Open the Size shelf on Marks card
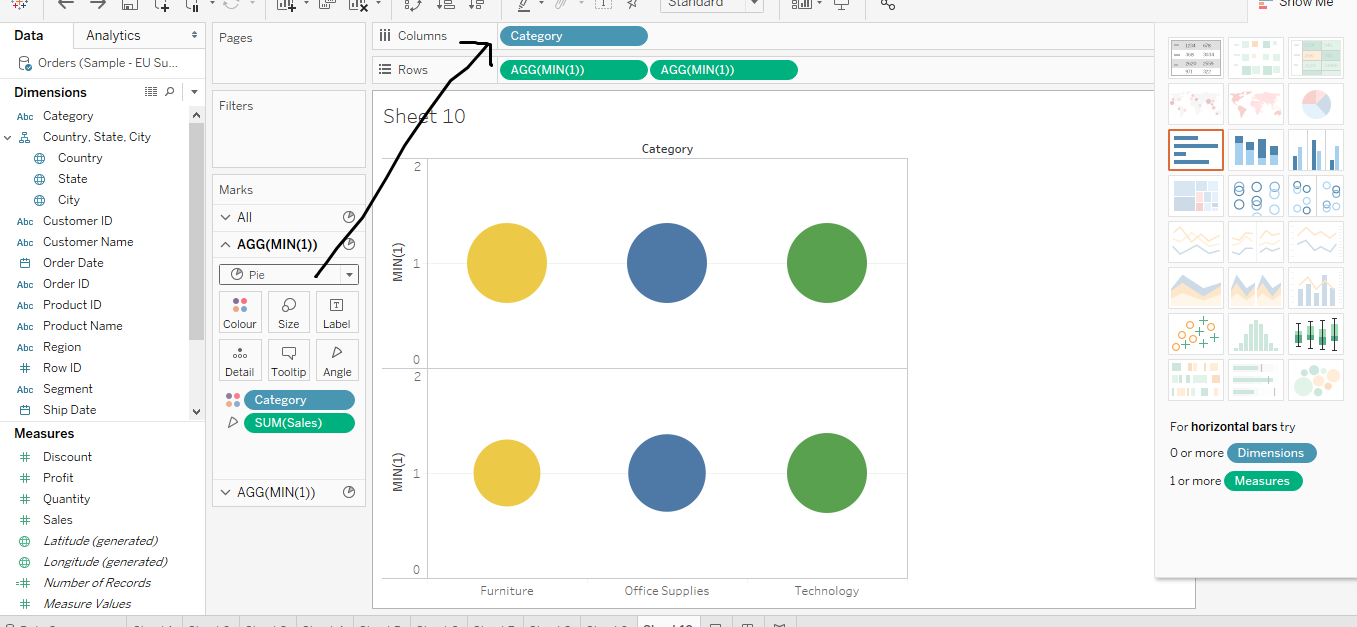The image size is (1357, 627). coord(288,311)
